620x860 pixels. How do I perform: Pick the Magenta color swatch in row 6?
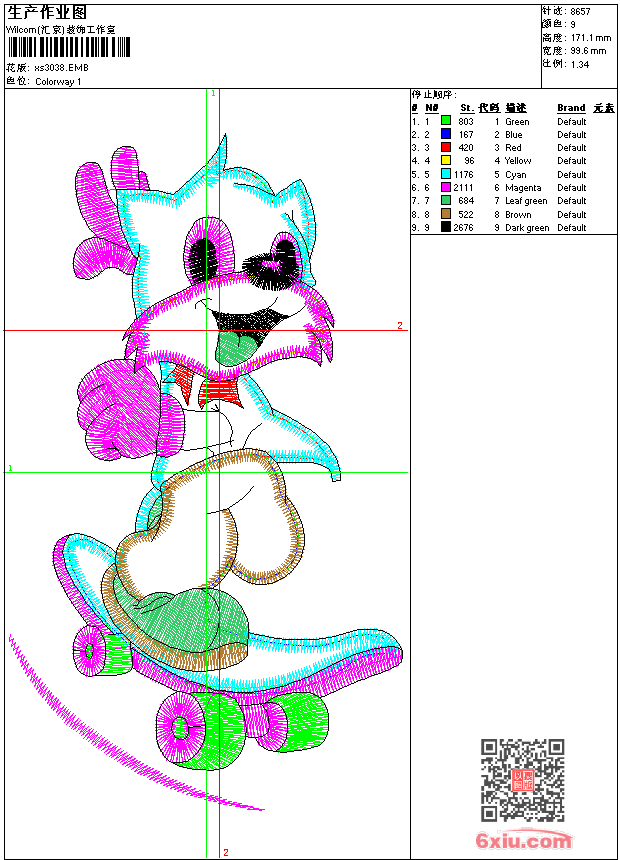[446, 187]
